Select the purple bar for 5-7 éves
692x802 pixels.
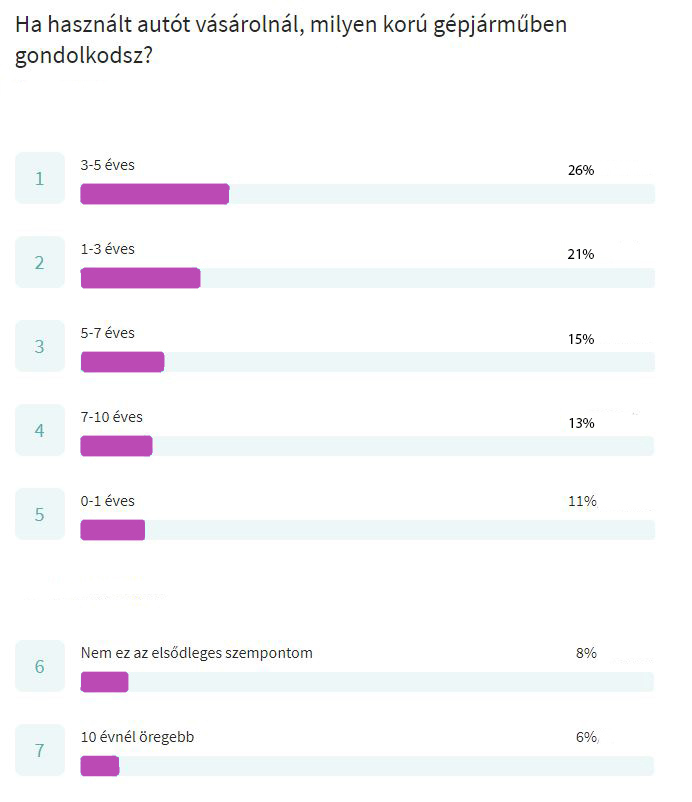122,362
